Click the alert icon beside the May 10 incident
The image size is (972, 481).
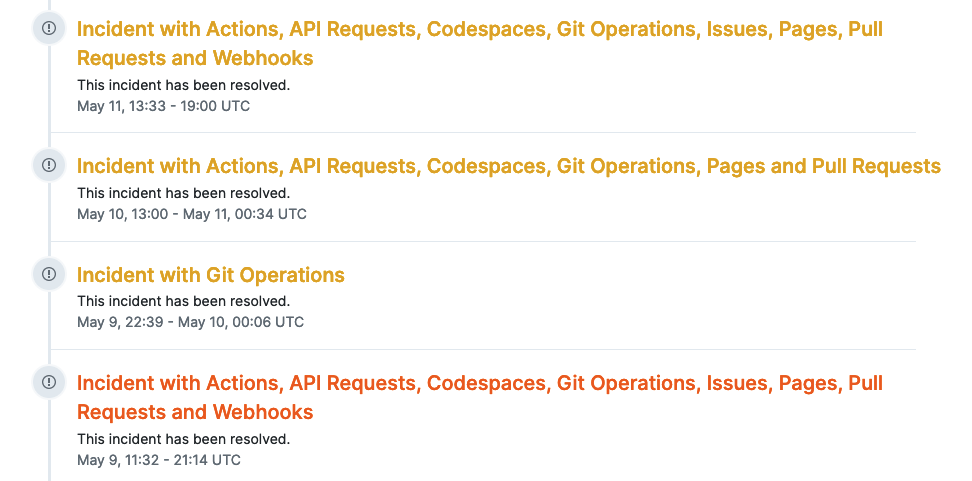pyautogui.click(x=49, y=166)
